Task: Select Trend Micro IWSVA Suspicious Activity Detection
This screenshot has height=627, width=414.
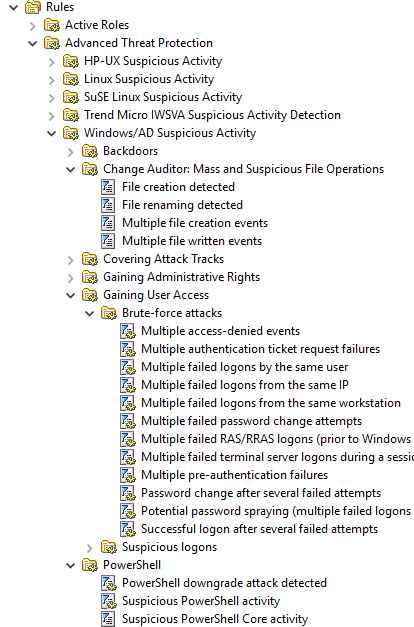Action: 212,115
